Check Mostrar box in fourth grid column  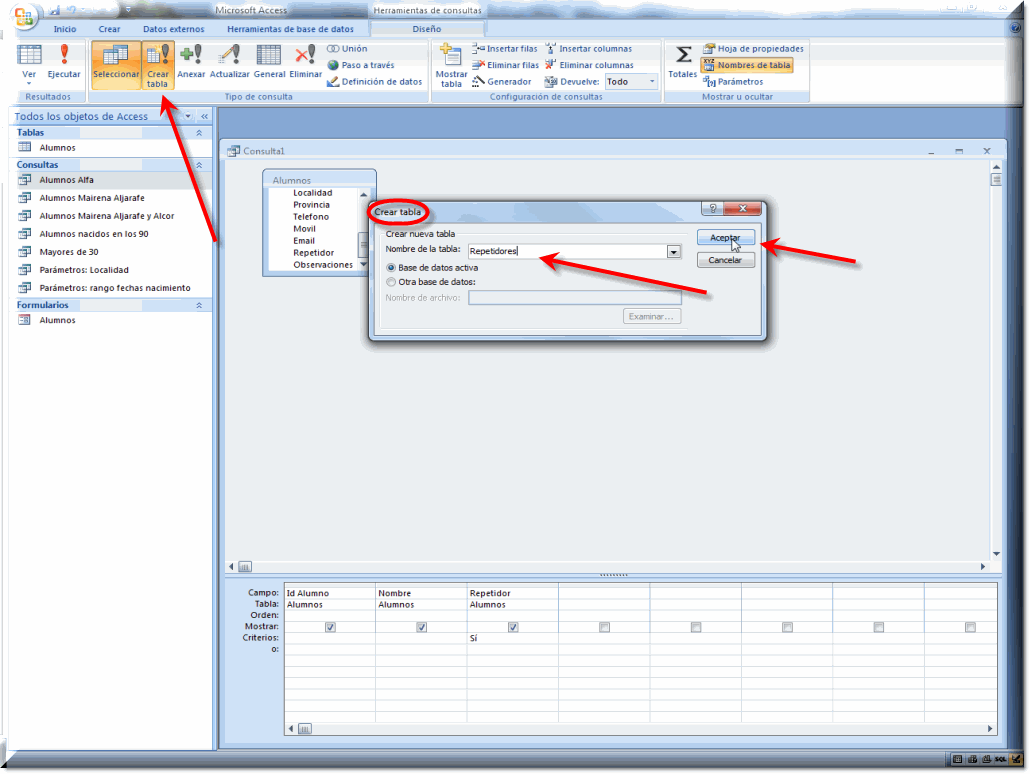pyautogui.click(x=604, y=627)
